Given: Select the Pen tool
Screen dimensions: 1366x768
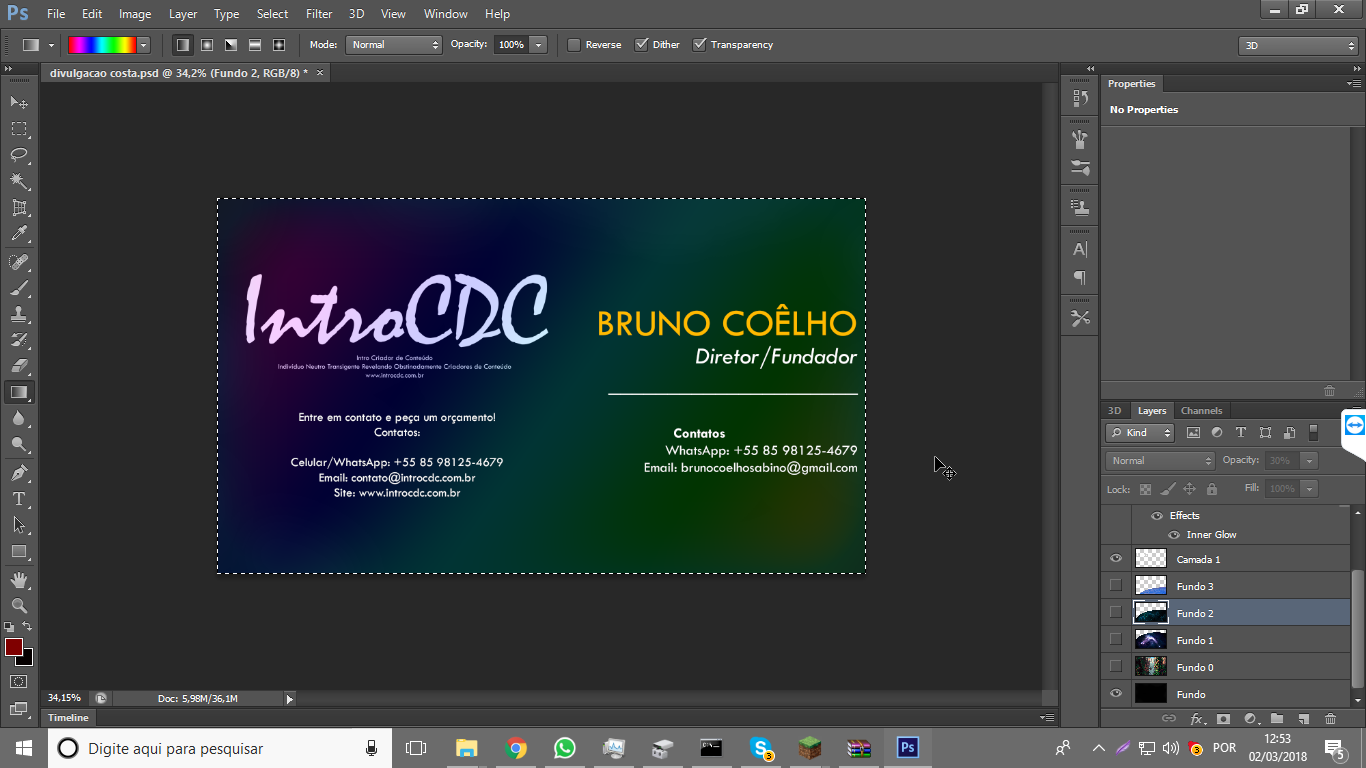Looking at the screenshot, I should 19,472.
